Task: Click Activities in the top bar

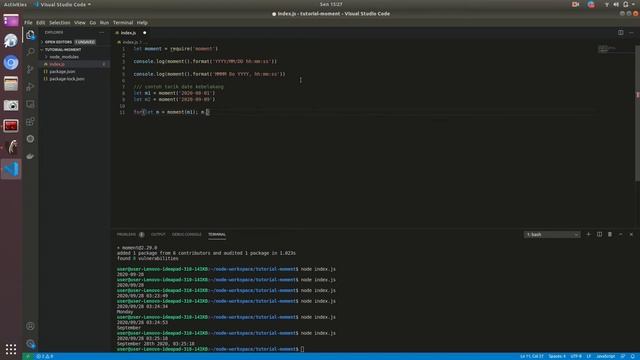Action: [x=15, y=4]
